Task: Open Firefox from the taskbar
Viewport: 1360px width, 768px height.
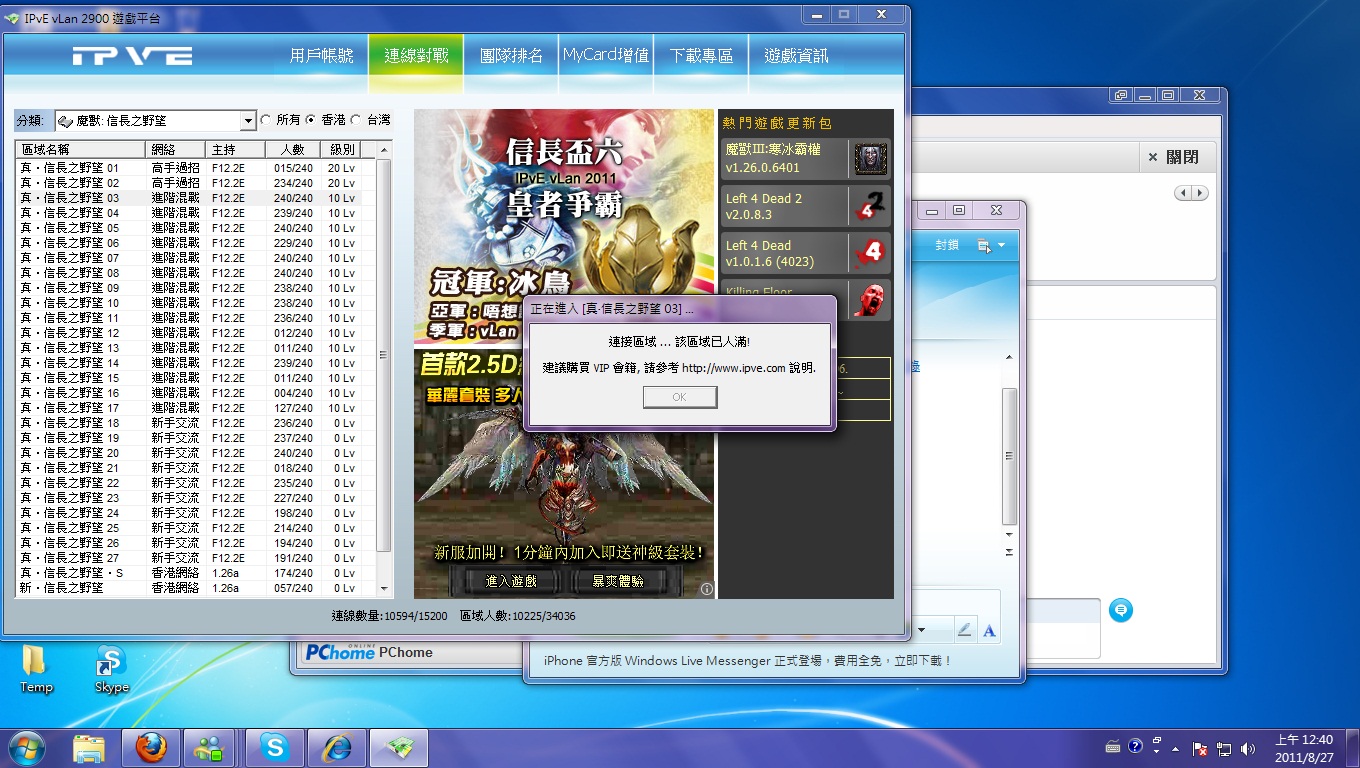Action: (x=151, y=747)
